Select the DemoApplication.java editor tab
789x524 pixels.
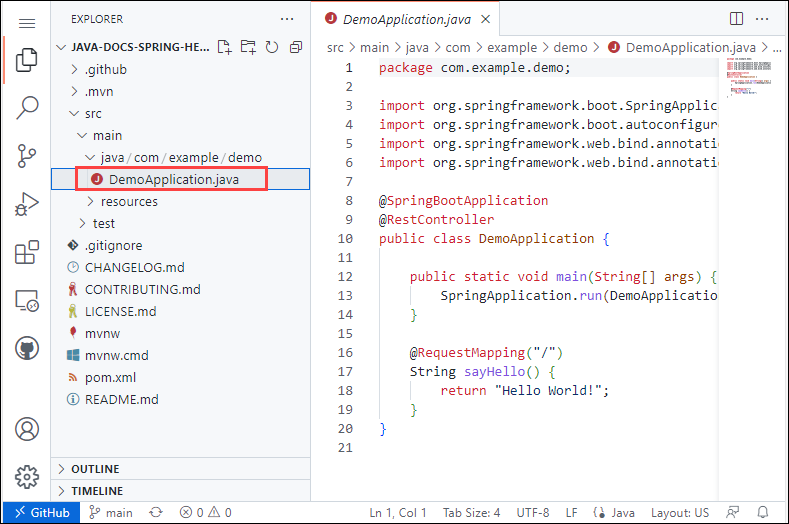click(406, 19)
